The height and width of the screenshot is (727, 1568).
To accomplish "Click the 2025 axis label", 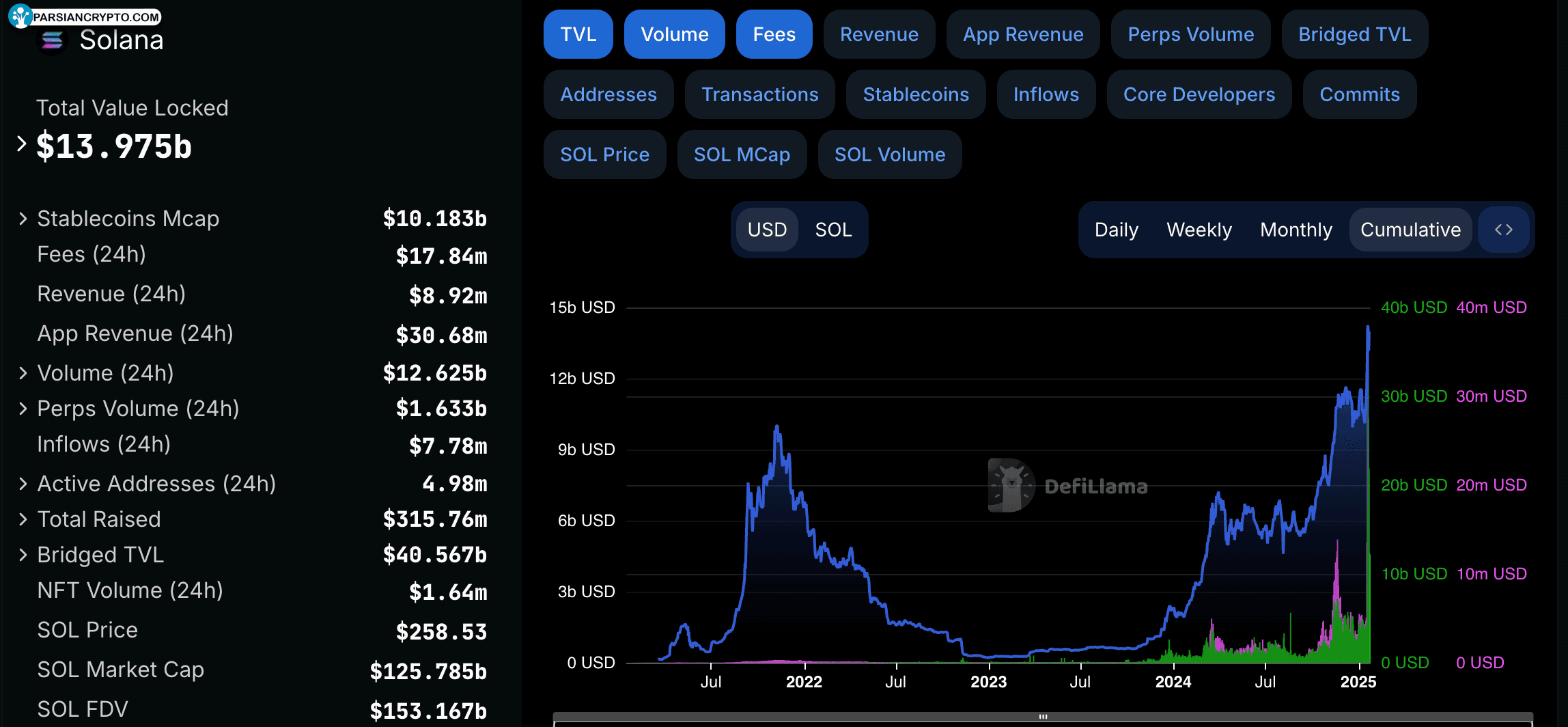I will tap(1358, 682).
